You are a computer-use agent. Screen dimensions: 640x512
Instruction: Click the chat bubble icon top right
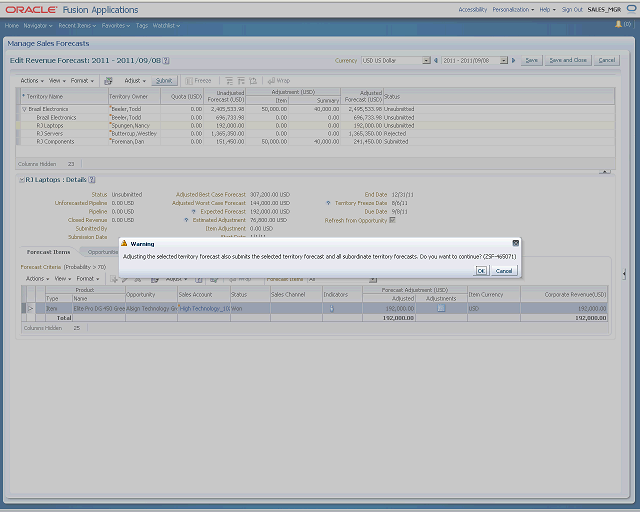tap(631, 9)
